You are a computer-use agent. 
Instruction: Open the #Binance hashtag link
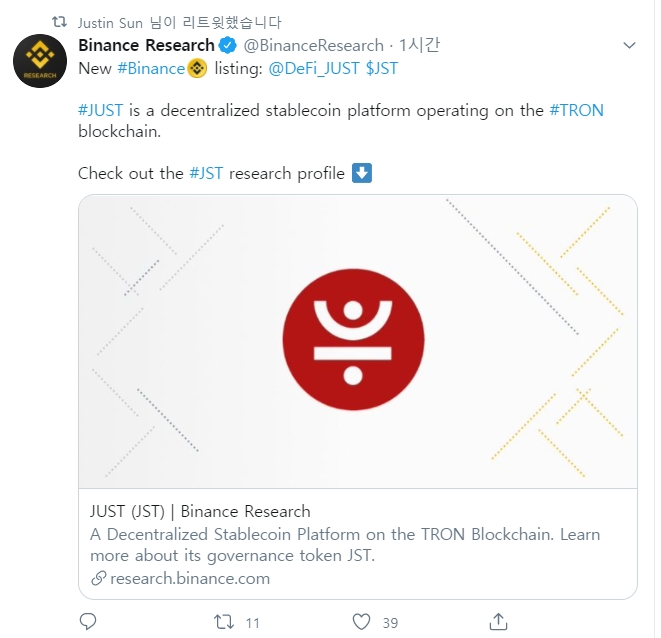coord(151,68)
